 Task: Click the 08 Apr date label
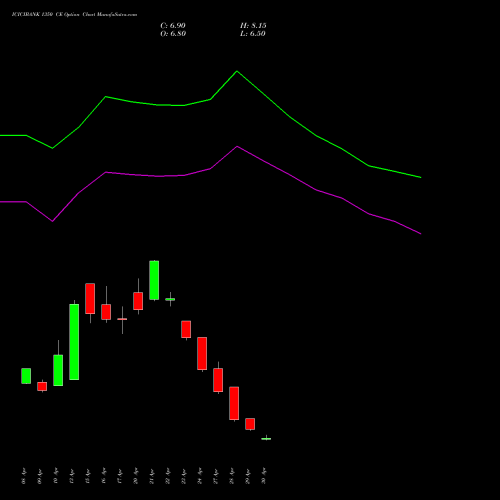pyautogui.click(x=23, y=476)
